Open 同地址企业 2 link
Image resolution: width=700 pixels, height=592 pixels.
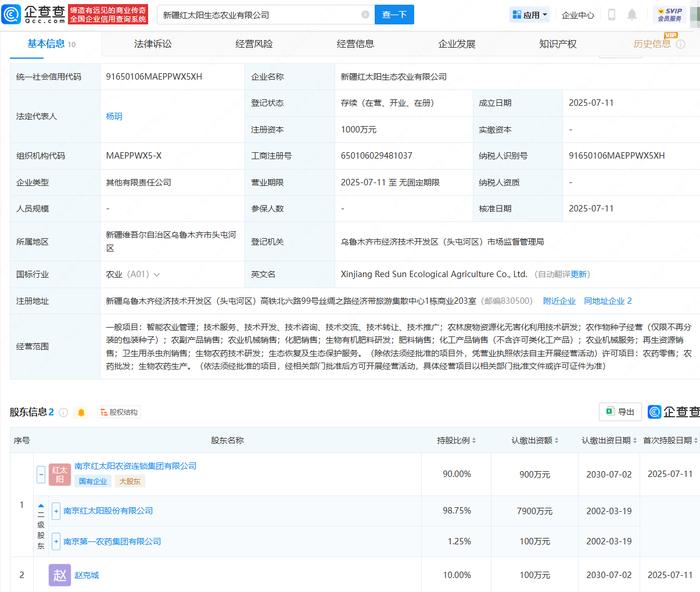608,301
